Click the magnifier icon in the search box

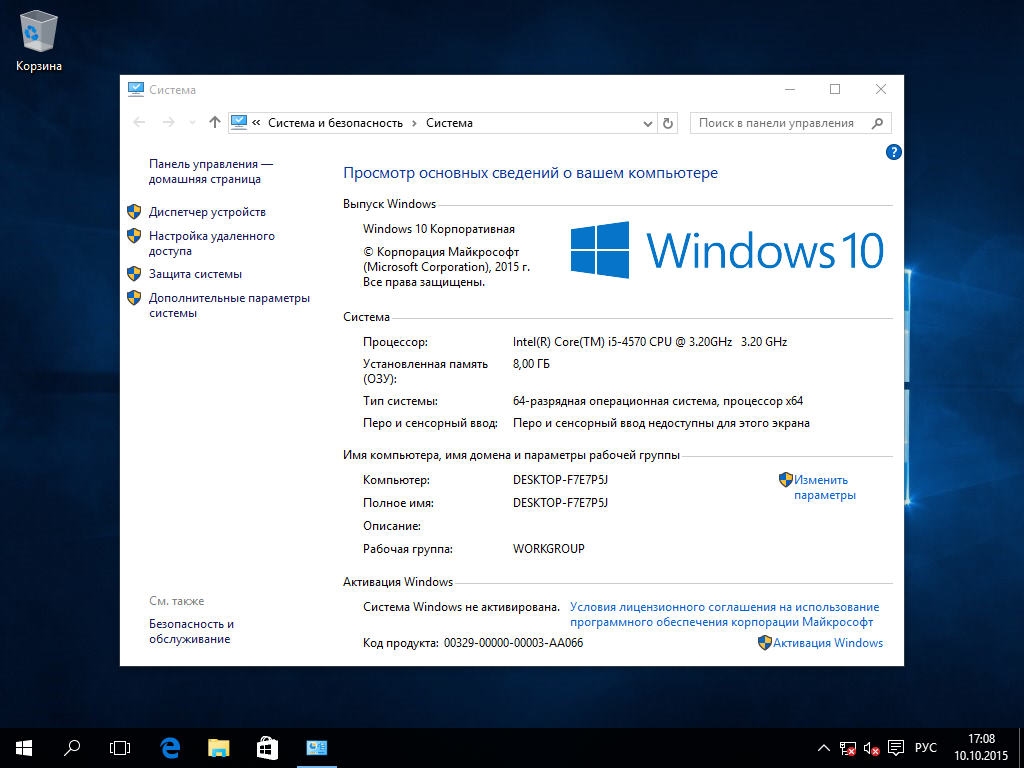tap(878, 123)
